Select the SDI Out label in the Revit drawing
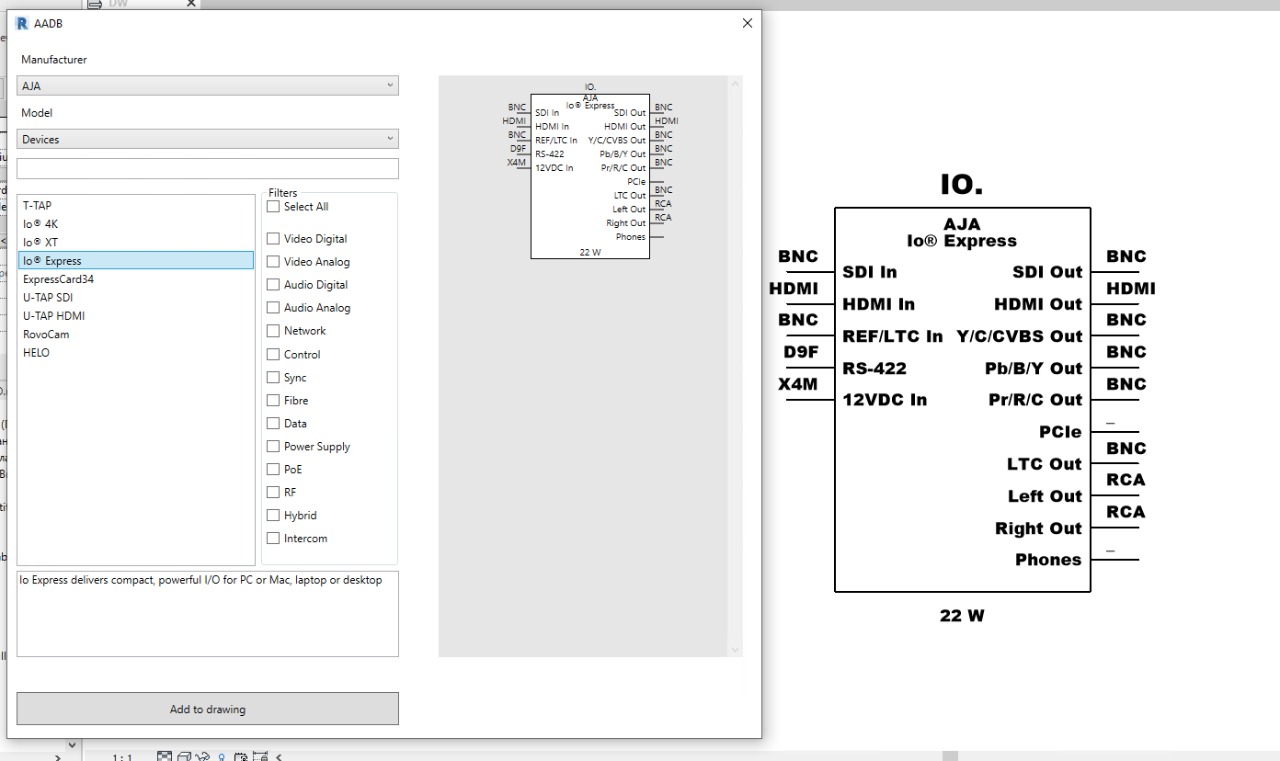Viewport: 1280px width, 761px height. coord(1048,272)
